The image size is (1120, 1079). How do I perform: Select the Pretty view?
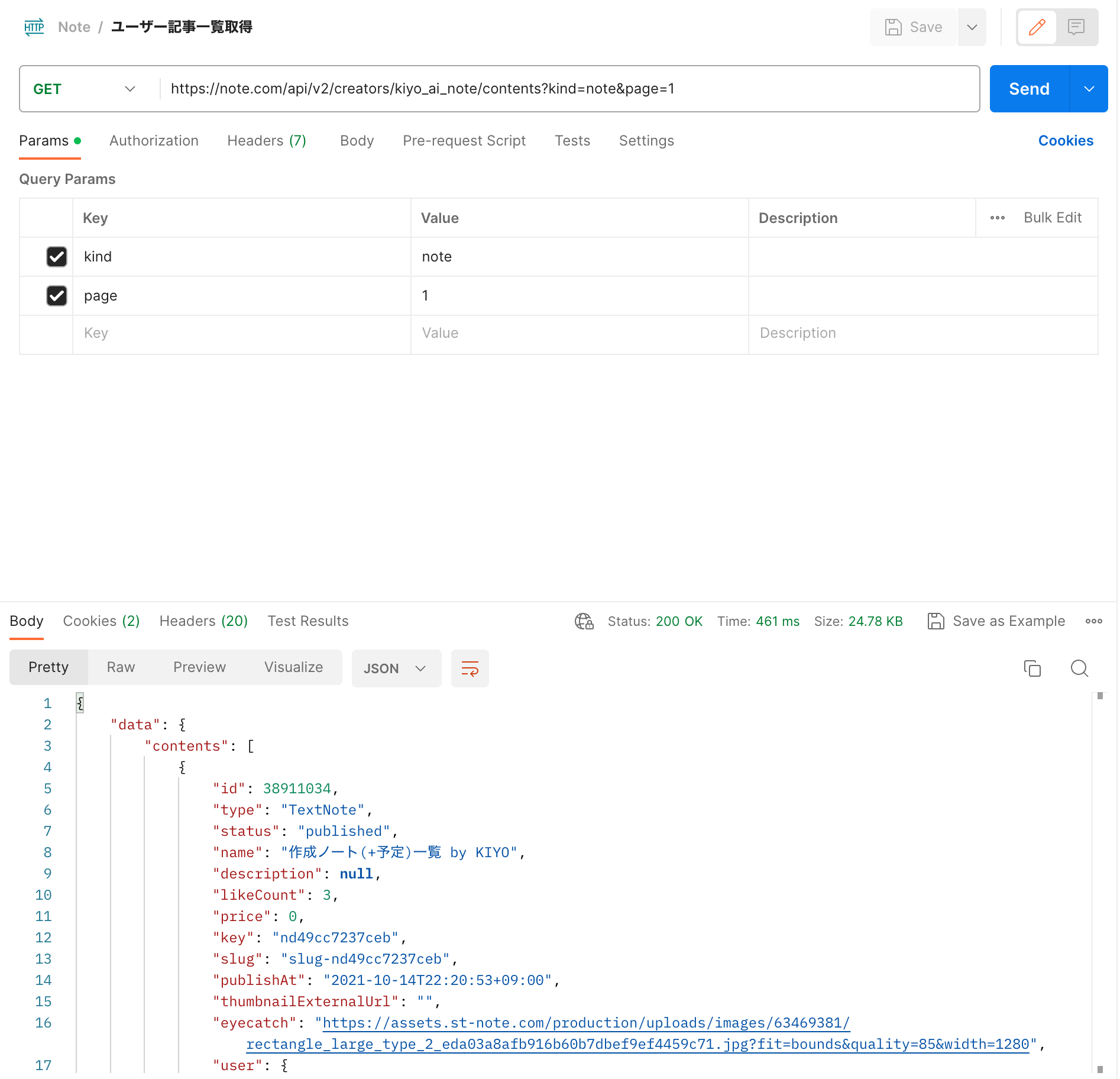click(48, 667)
